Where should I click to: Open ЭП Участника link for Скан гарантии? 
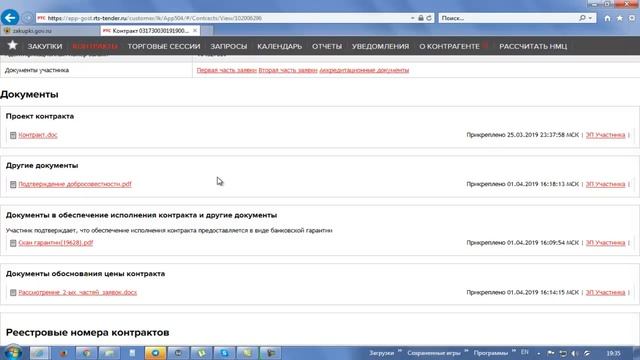pos(605,243)
